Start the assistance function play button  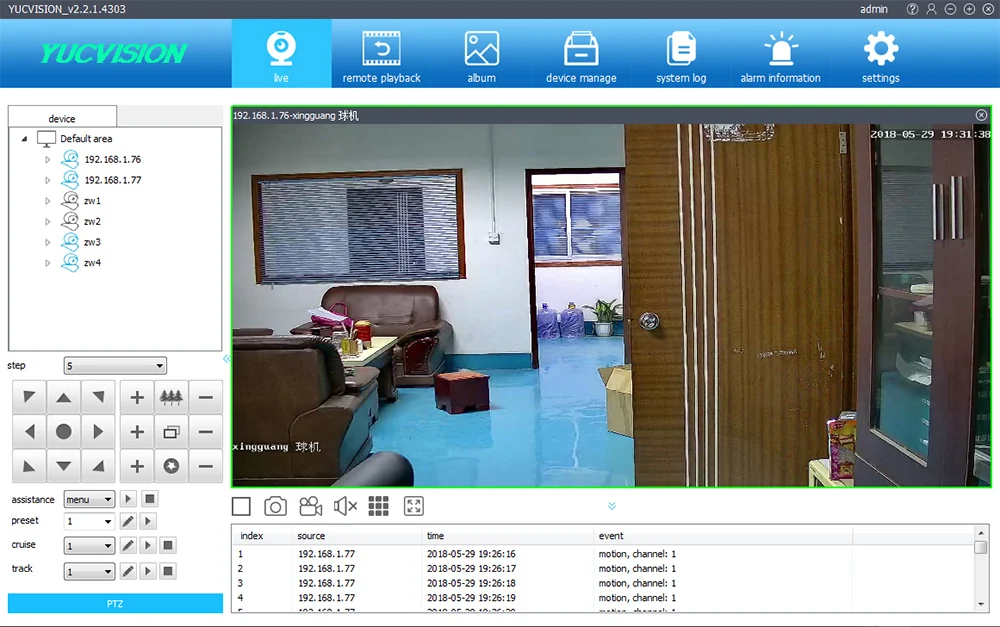[128, 499]
